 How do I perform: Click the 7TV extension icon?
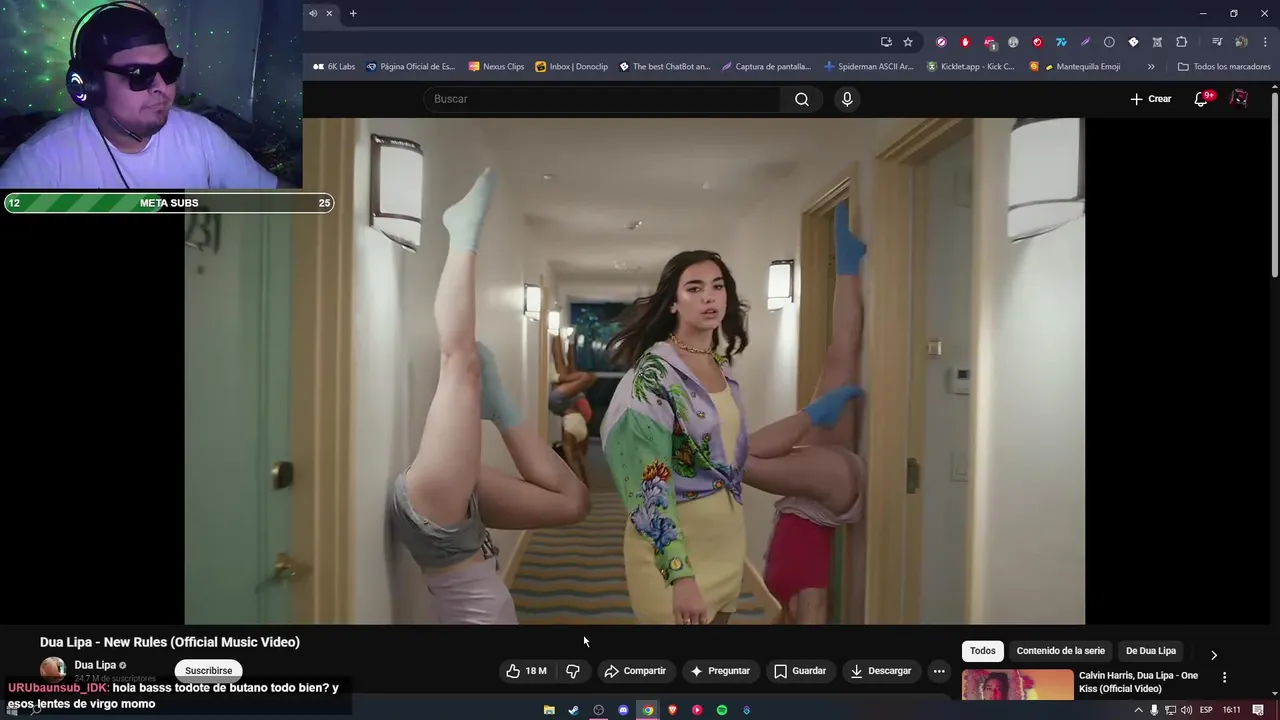click(x=1061, y=42)
